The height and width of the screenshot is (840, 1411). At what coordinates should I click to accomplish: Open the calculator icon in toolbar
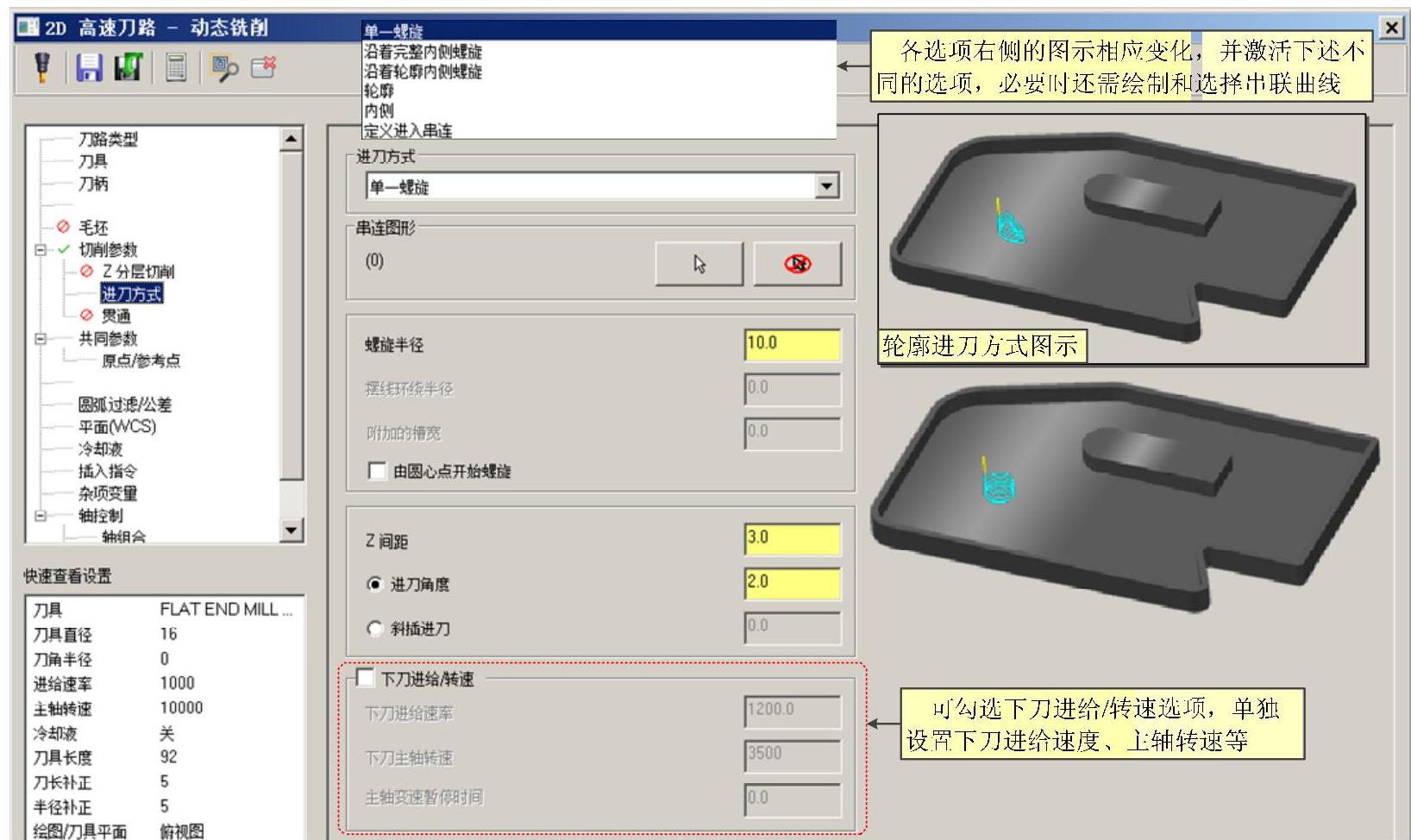tap(176, 67)
